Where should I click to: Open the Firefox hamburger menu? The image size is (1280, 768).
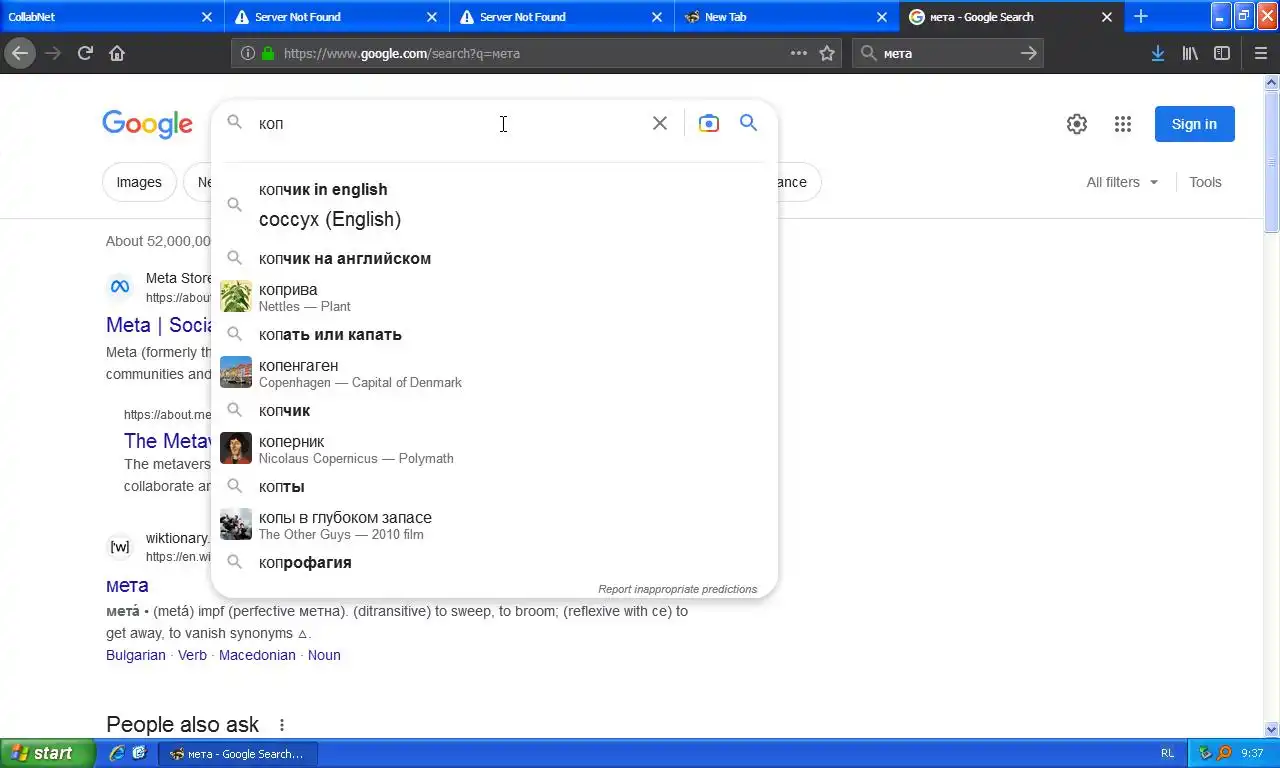[x=1261, y=53]
